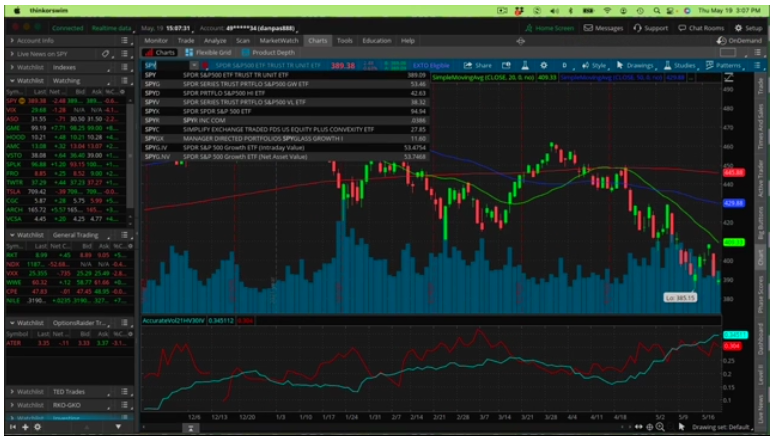
Task: Select the Product Depth sub-tab
Action: click(268, 53)
